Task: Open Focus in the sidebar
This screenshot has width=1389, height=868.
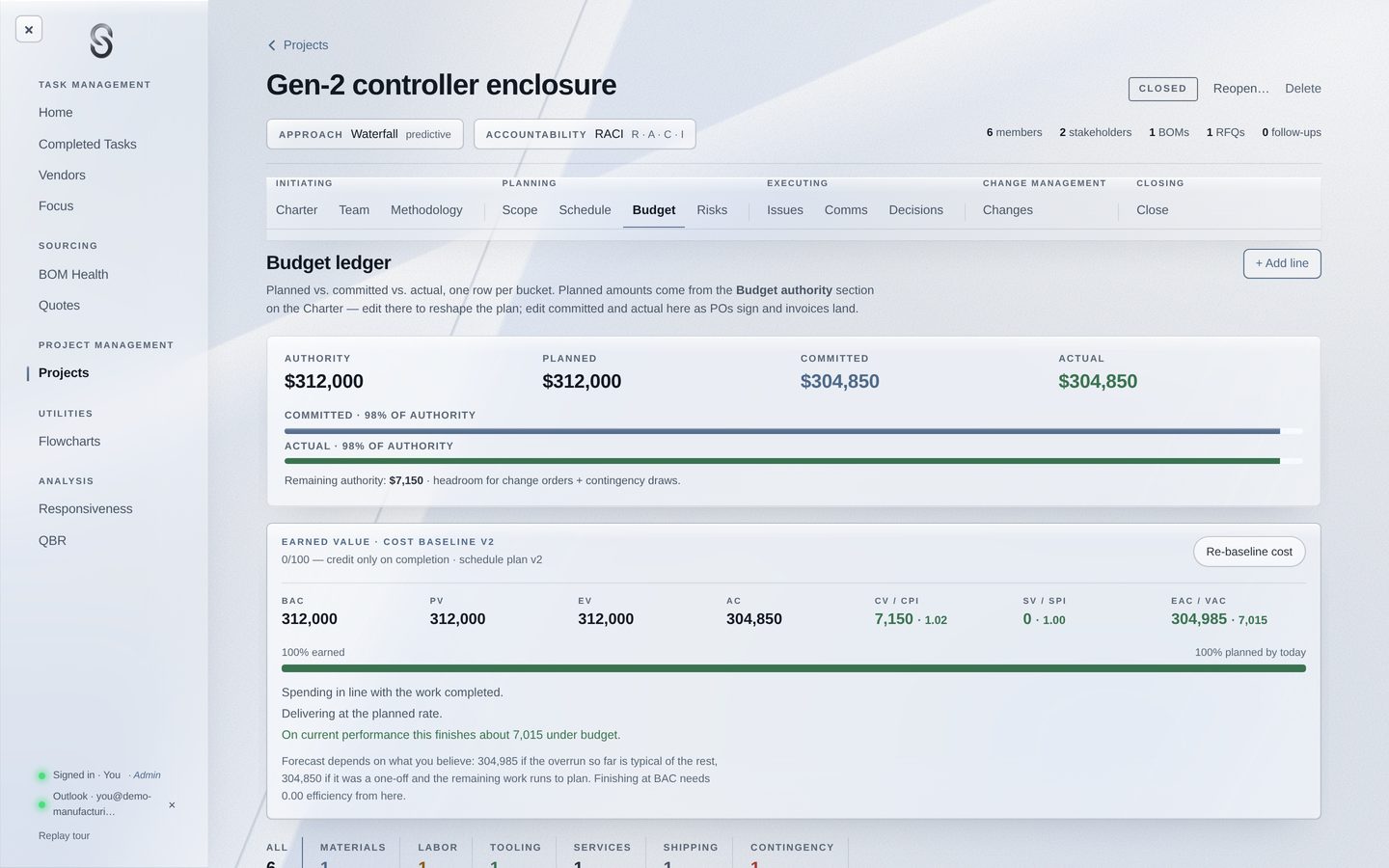Action: [x=56, y=205]
